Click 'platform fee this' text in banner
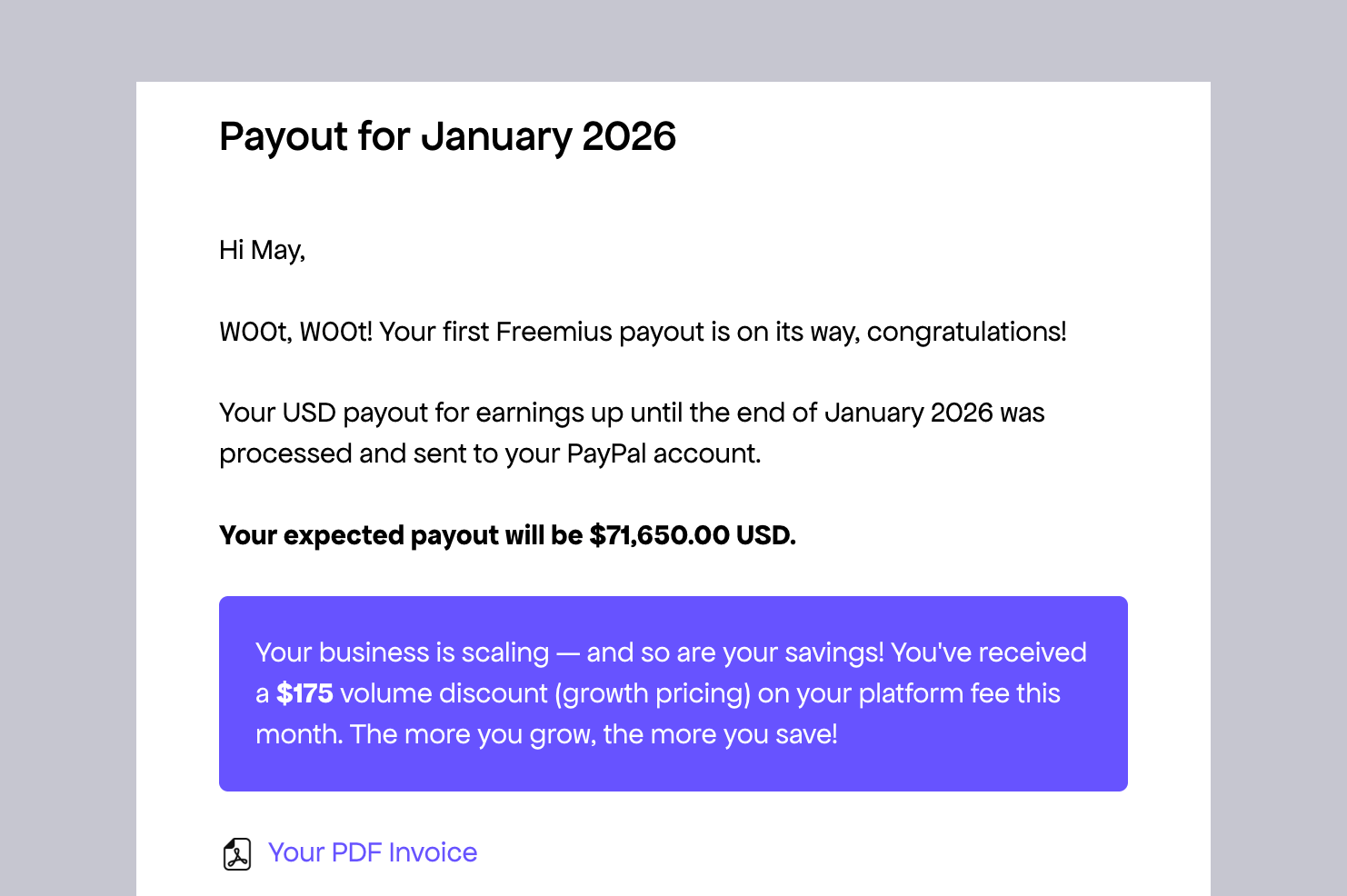The height and width of the screenshot is (896, 1347). click(x=959, y=693)
